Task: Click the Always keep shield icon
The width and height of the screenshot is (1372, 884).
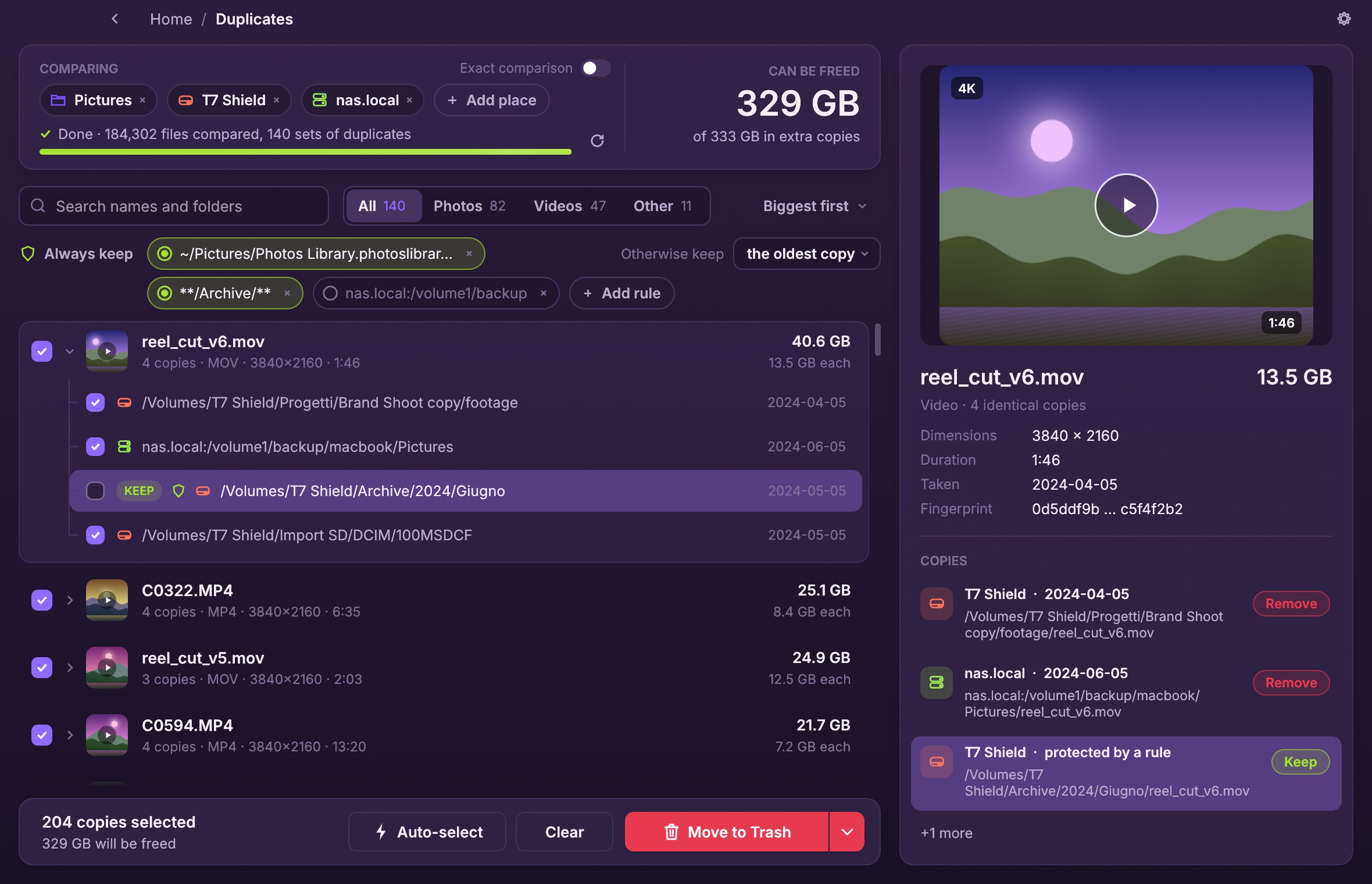Action: pos(28,254)
